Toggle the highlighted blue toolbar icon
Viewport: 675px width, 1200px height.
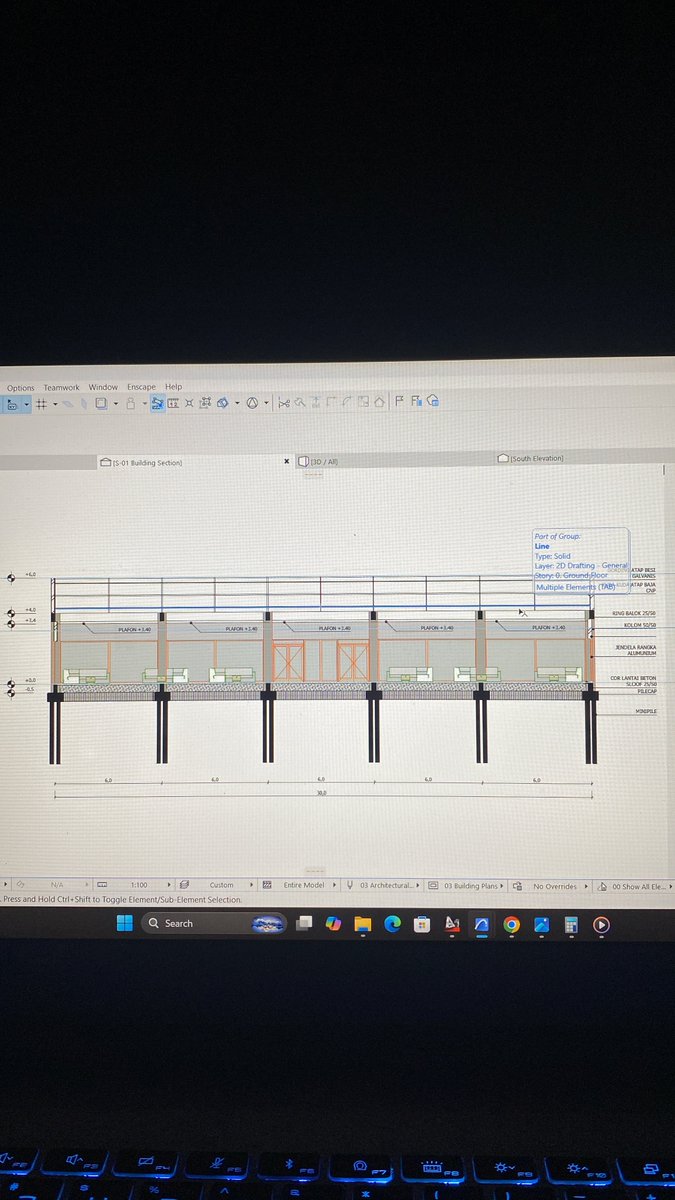(157, 403)
